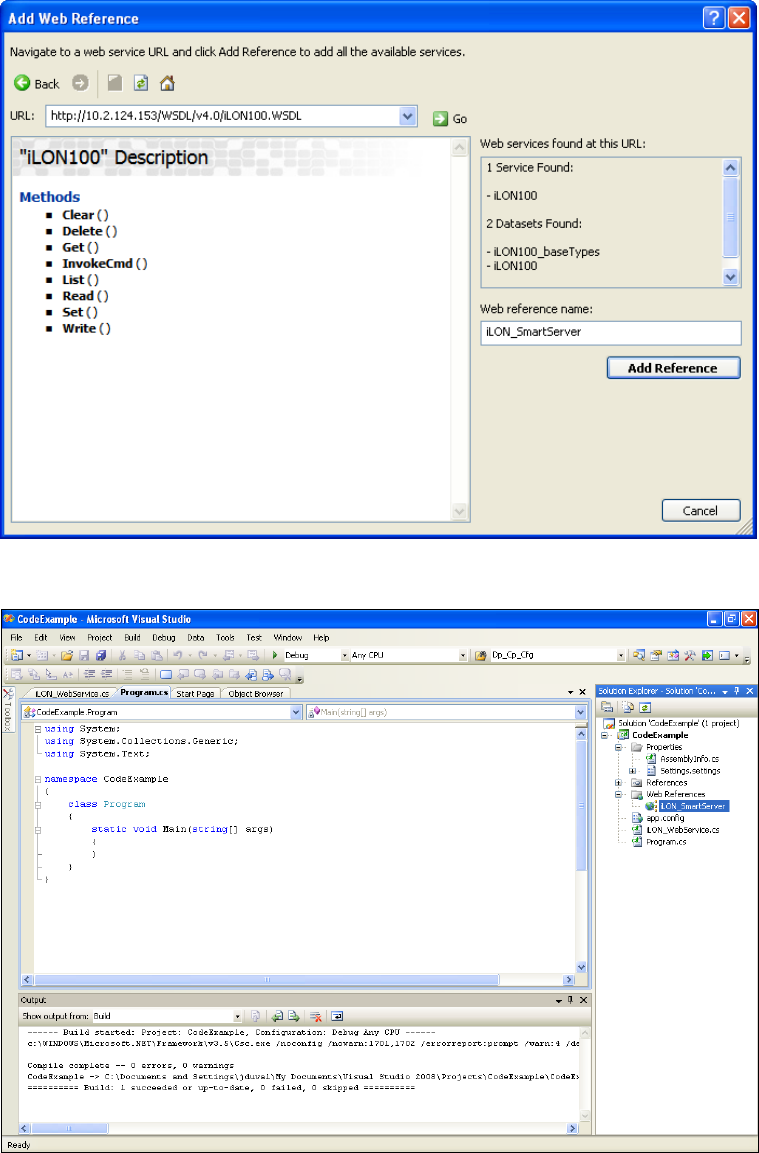Screen dimensions: 759x1153
Task: Open the Debug menu
Action: [163, 637]
